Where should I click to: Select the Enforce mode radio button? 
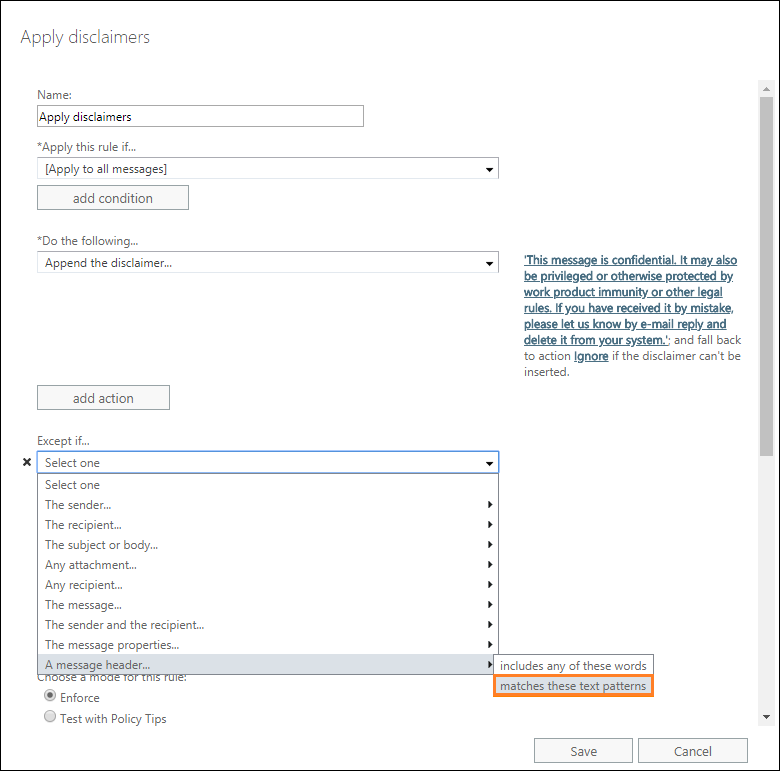tap(48, 697)
